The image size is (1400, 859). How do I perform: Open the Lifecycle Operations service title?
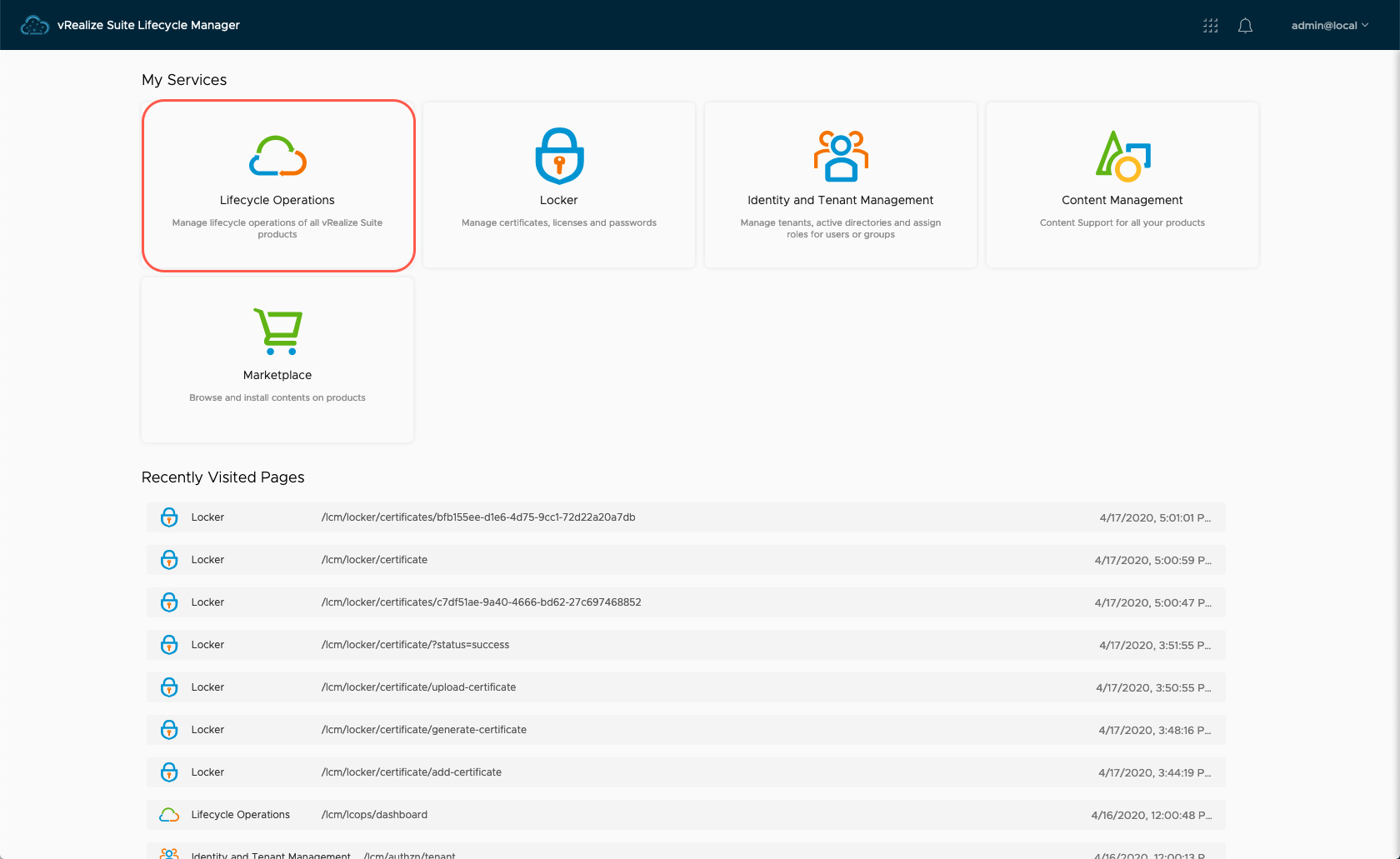click(x=277, y=200)
